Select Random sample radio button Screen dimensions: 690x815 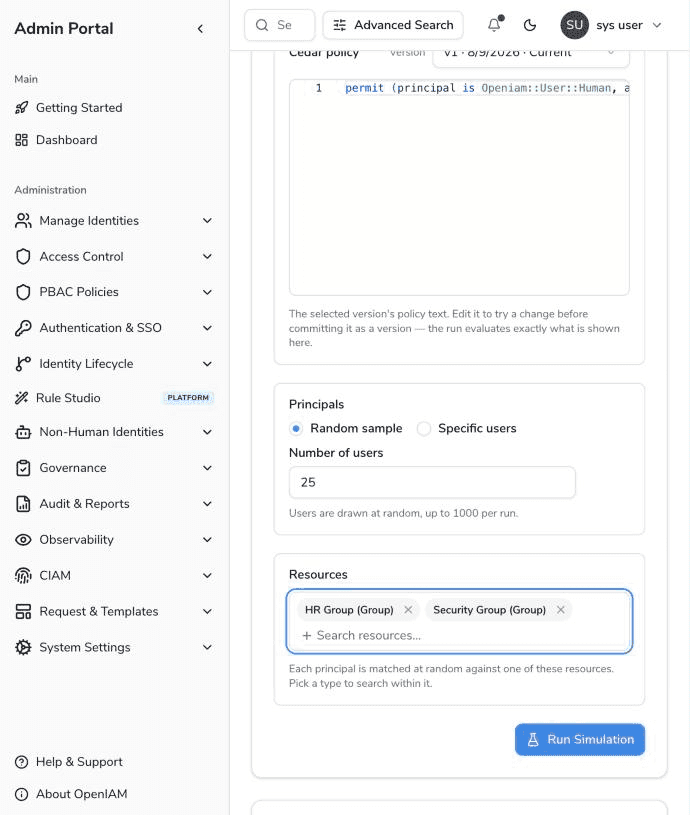(x=296, y=429)
